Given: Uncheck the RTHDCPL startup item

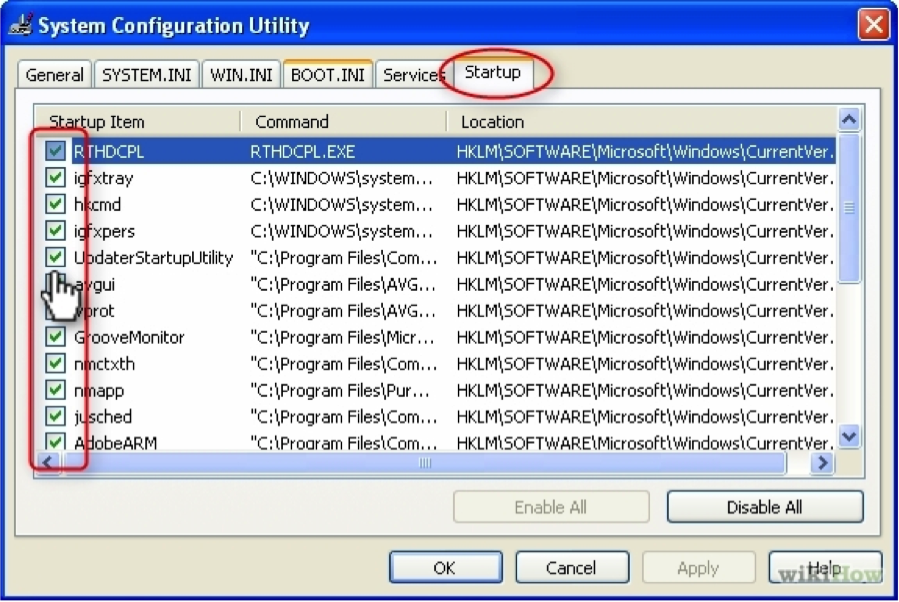Looking at the screenshot, I should tap(55, 151).
